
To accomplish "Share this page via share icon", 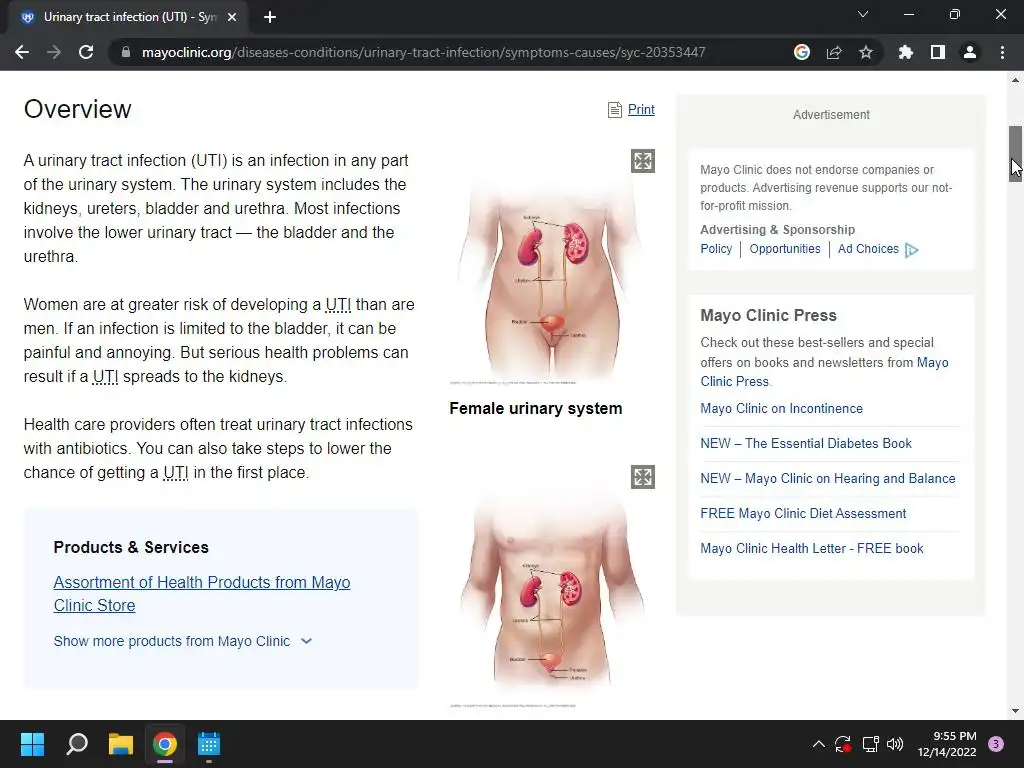I will click(x=834, y=52).
